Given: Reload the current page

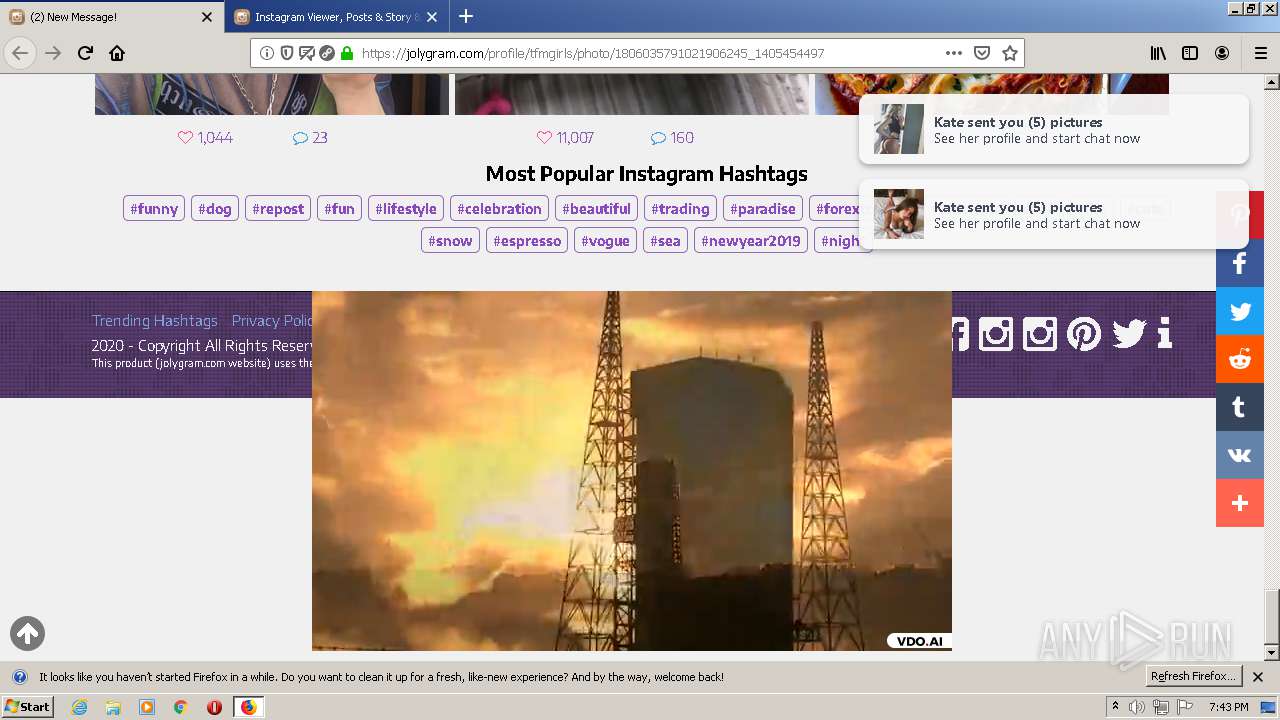Looking at the screenshot, I should [85, 53].
